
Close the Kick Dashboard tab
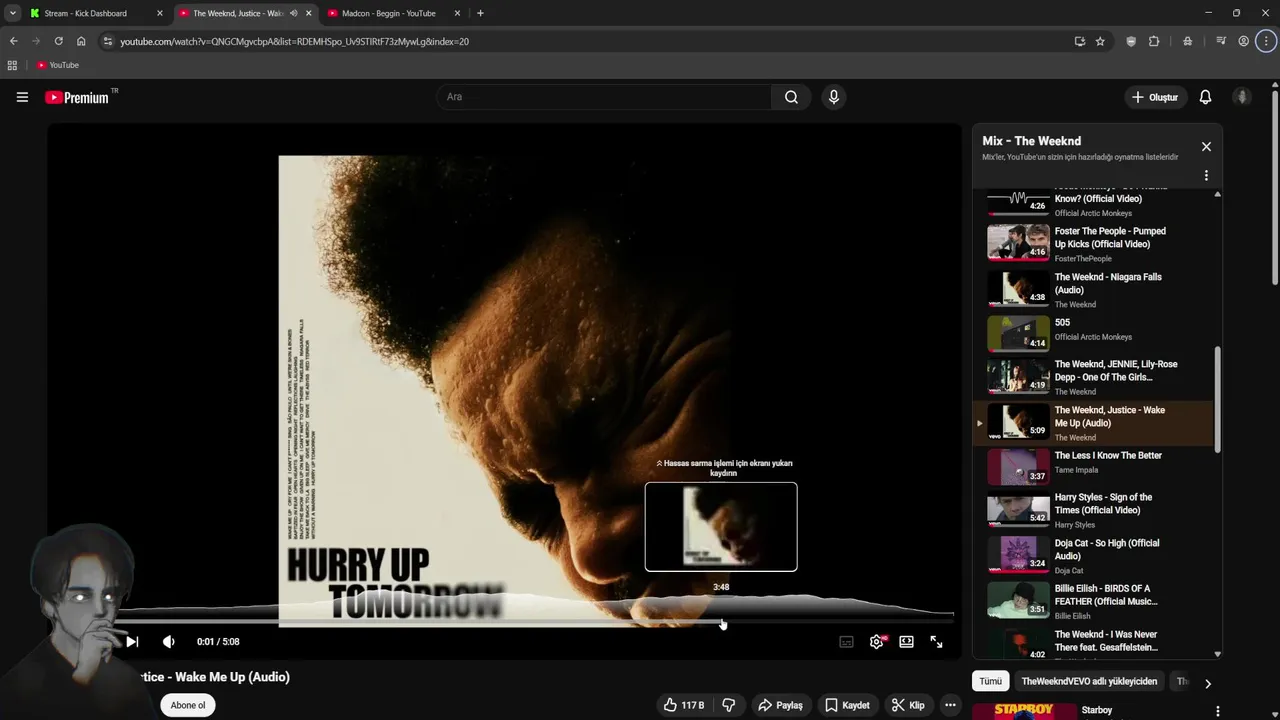click(159, 13)
